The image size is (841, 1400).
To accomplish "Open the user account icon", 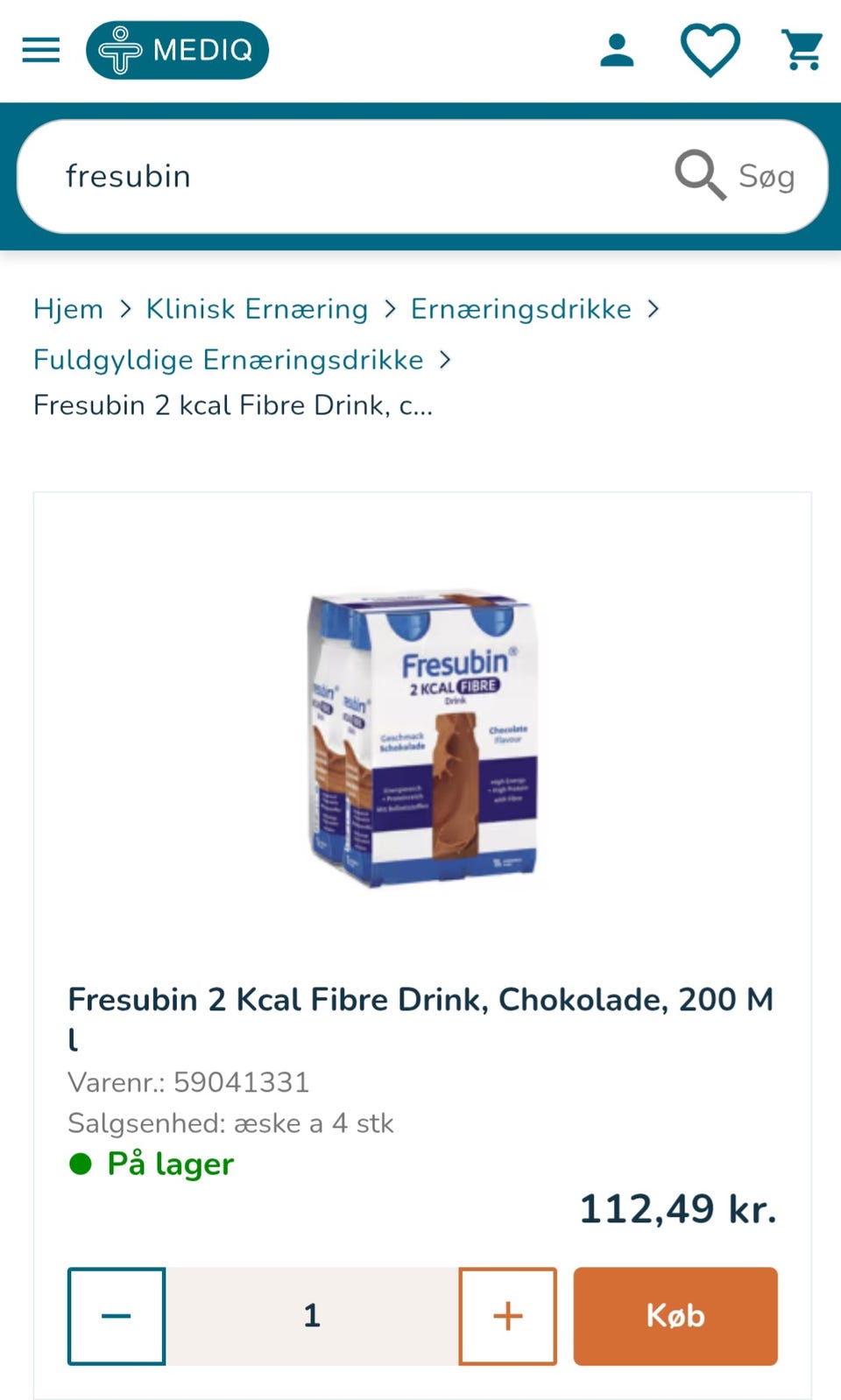I will [x=617, y=50].
